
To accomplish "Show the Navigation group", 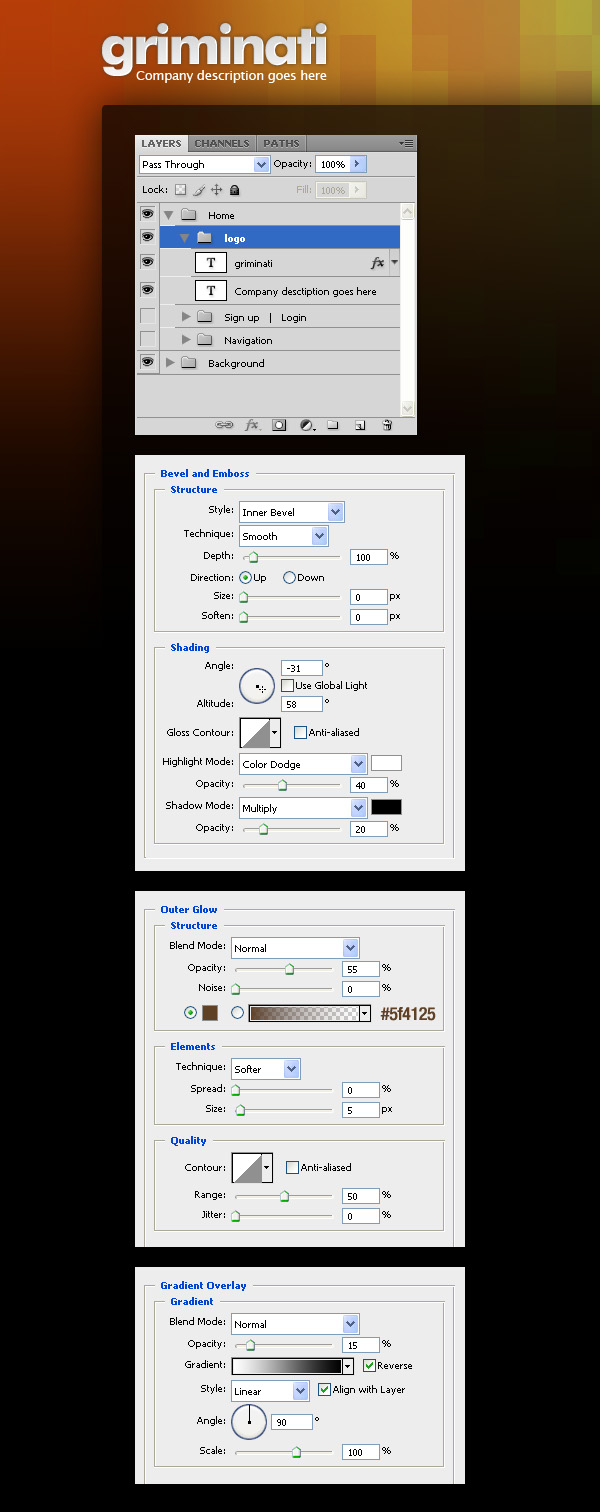I will (x=147, y=339).
